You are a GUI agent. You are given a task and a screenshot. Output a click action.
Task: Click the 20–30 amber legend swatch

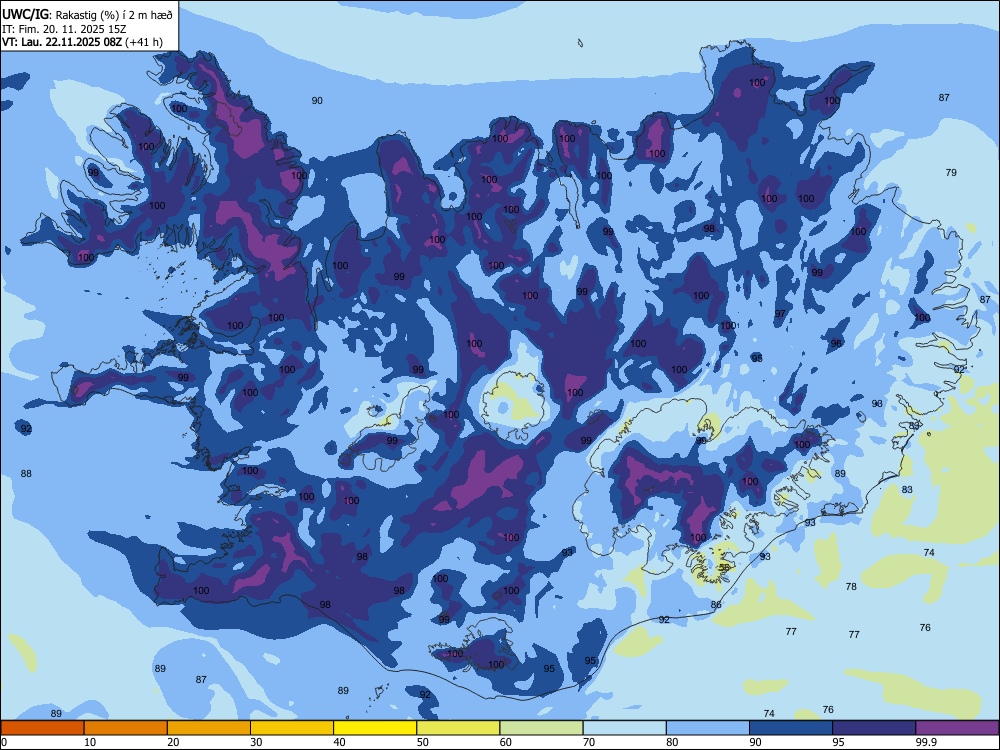point(209,728)
